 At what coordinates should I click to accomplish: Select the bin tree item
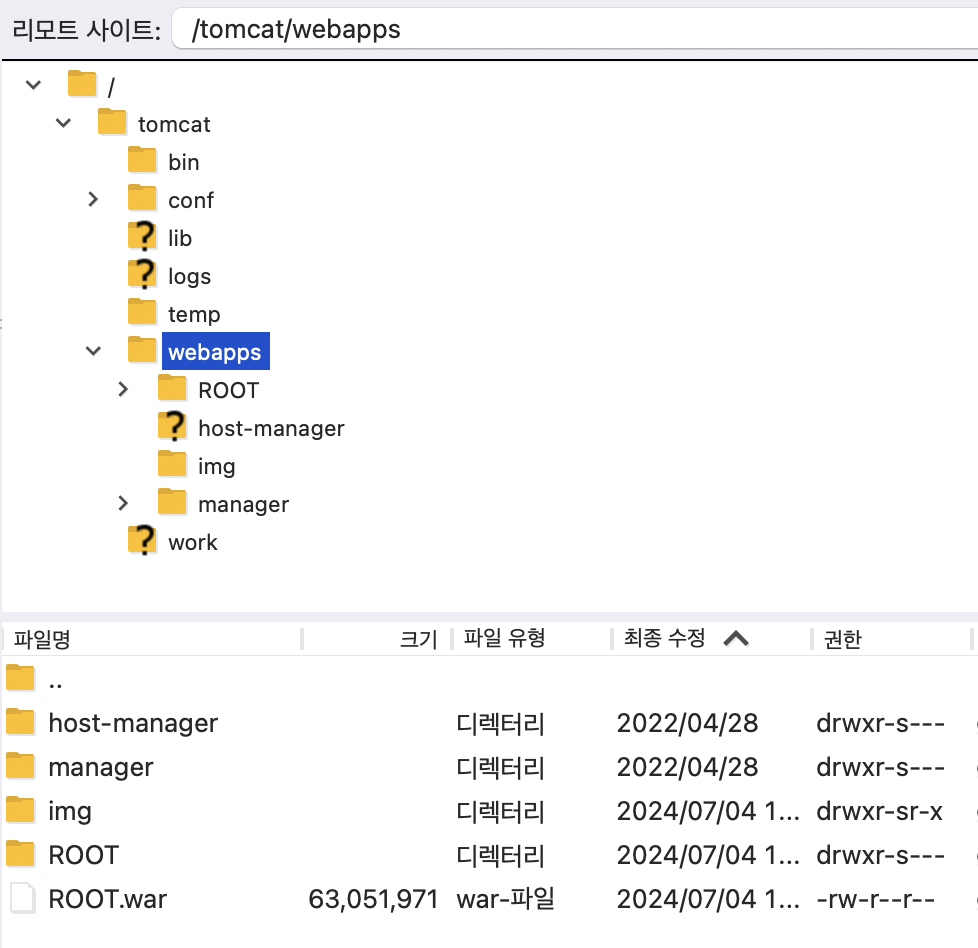coord(183,162)
